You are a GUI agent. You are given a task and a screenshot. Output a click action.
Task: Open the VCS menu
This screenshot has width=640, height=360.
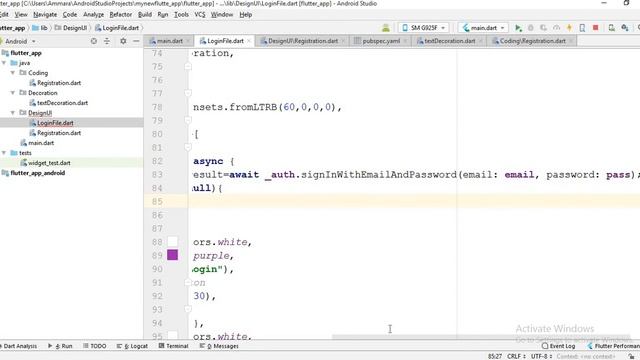200,15
